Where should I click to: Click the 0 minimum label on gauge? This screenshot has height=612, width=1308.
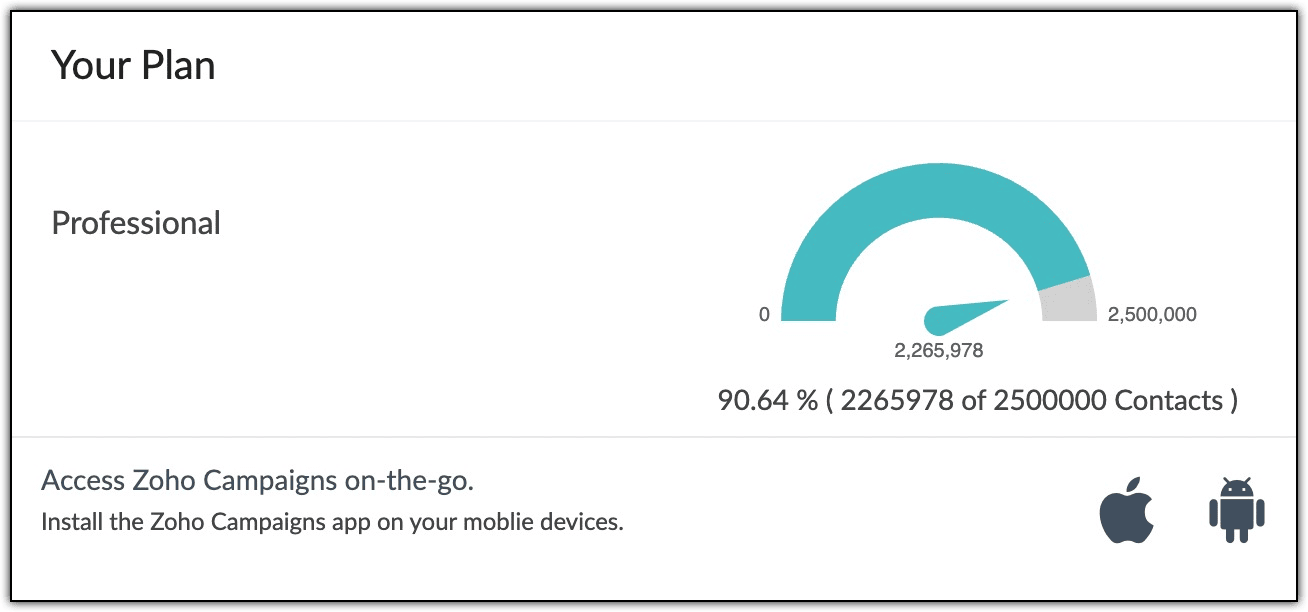764,314
